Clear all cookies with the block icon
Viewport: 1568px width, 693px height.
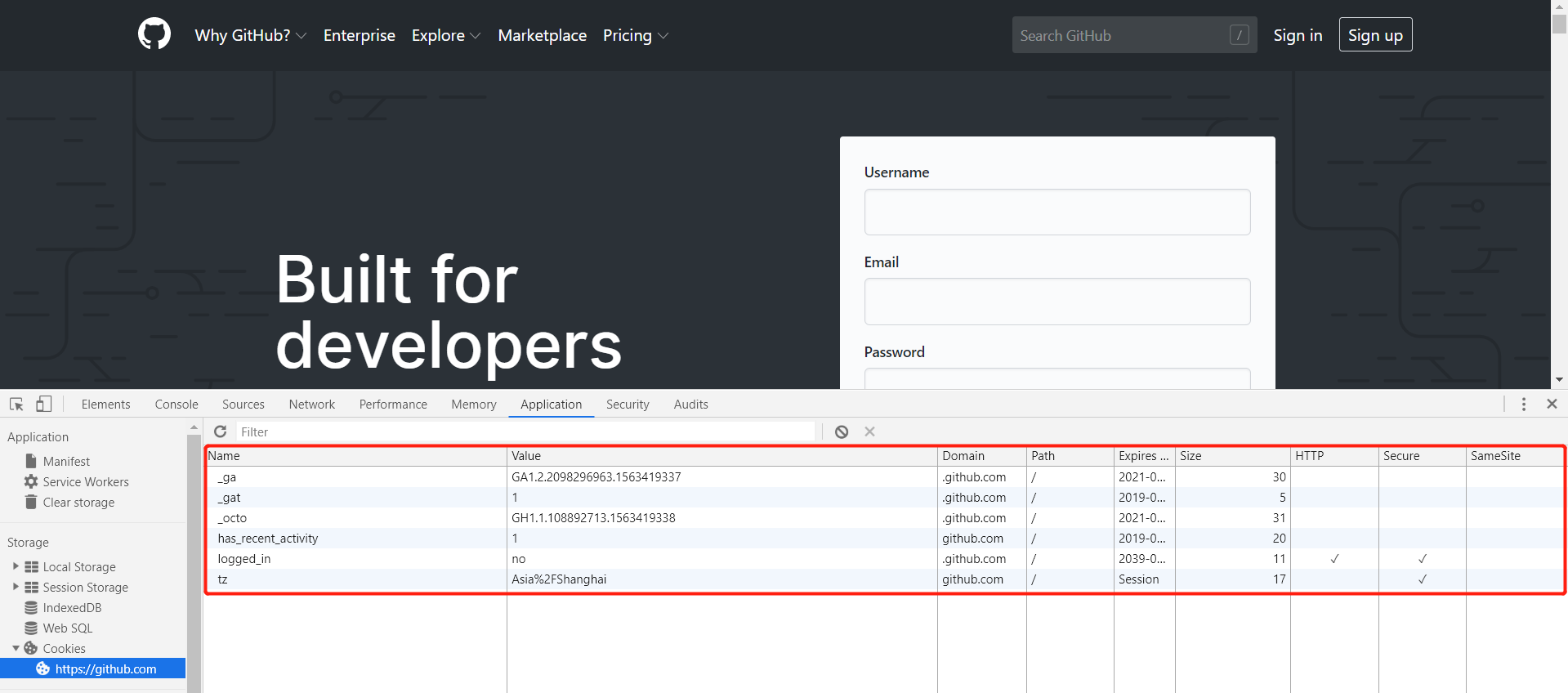pos(842,431)
